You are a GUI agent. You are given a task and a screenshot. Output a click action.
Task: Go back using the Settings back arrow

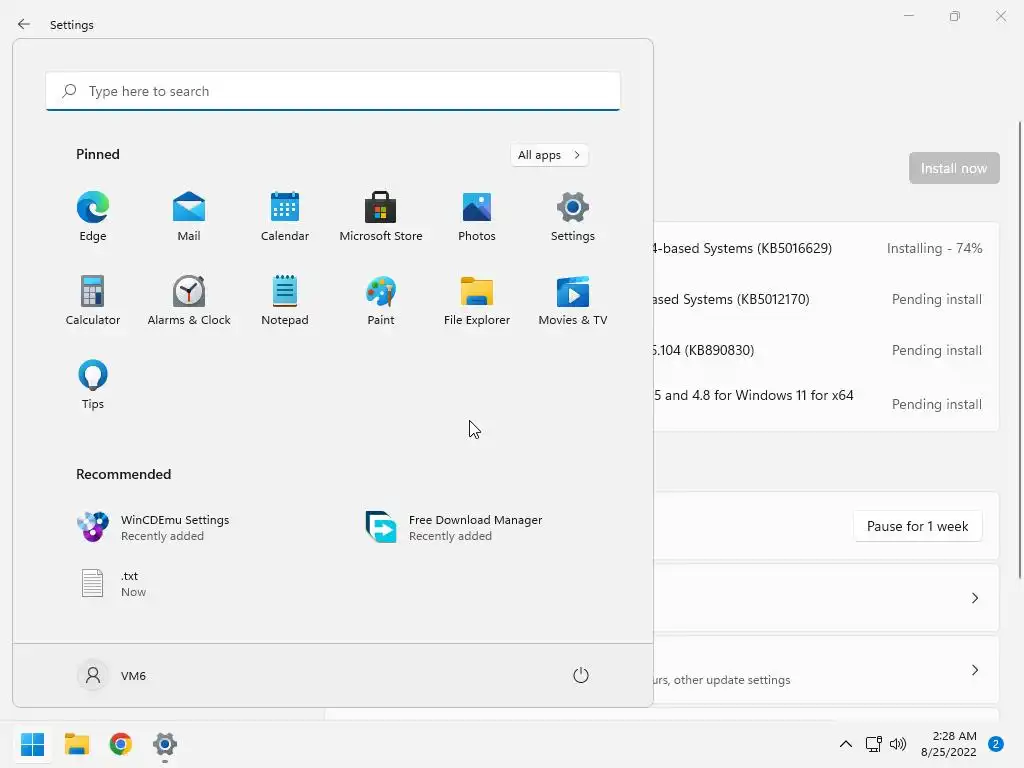point(24,24)
